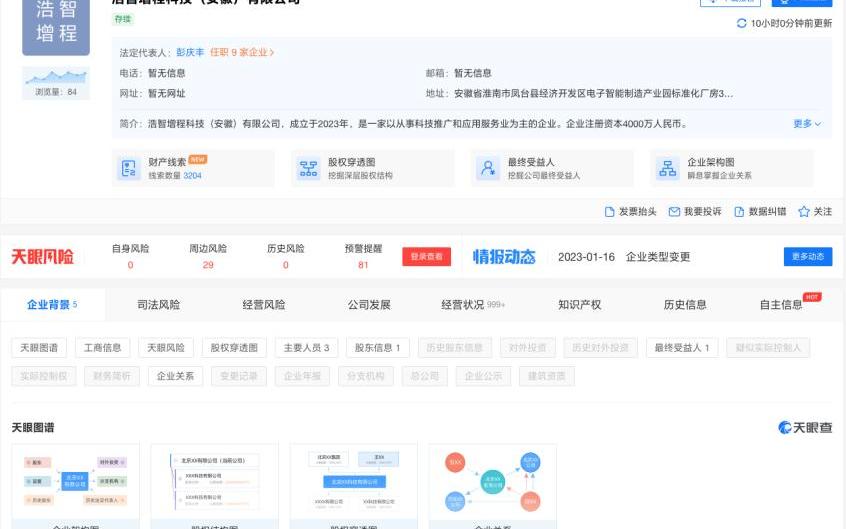
Task: Click the 预警提醒 count 81
Action: [x=363, y=265]
